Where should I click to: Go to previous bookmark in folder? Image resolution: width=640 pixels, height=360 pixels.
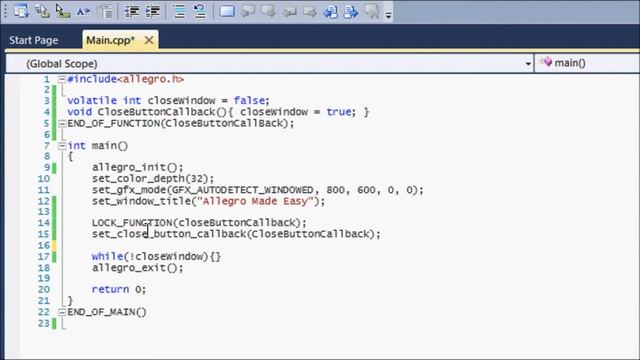pyautogui.click(x=289, y=11)
